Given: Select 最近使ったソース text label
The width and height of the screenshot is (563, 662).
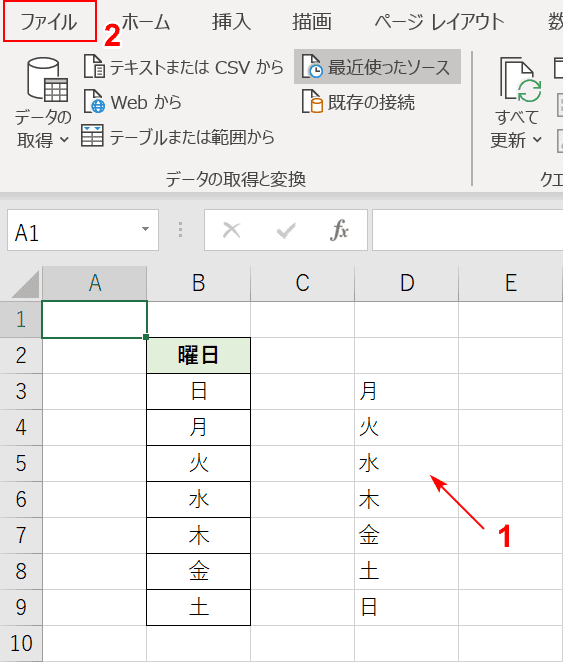Looking at the screenshot, I should tap(389, 68).
